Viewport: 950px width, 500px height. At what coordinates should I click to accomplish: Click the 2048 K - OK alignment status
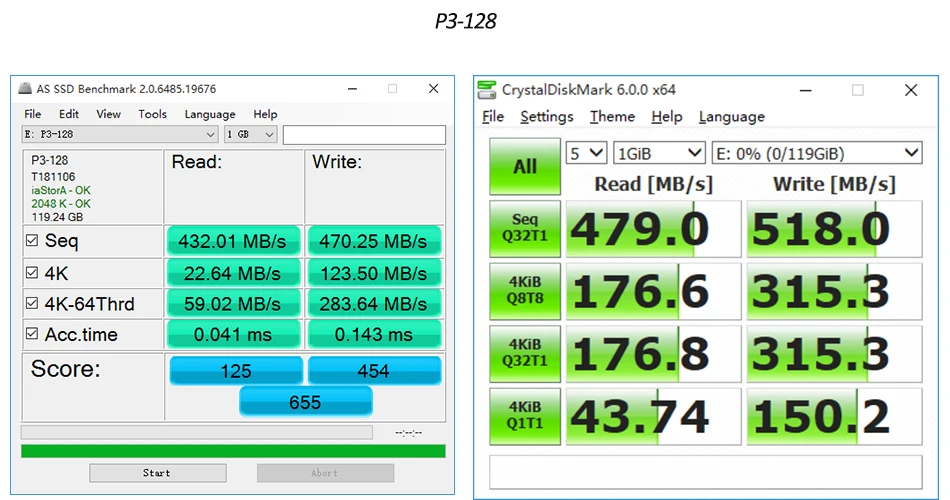(61, 204)
